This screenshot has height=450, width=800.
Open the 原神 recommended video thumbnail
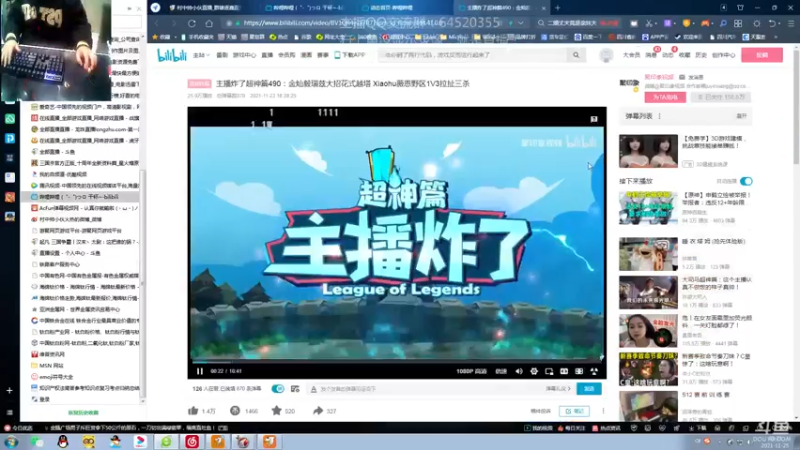pyautogui.click(x=648, y=208)
